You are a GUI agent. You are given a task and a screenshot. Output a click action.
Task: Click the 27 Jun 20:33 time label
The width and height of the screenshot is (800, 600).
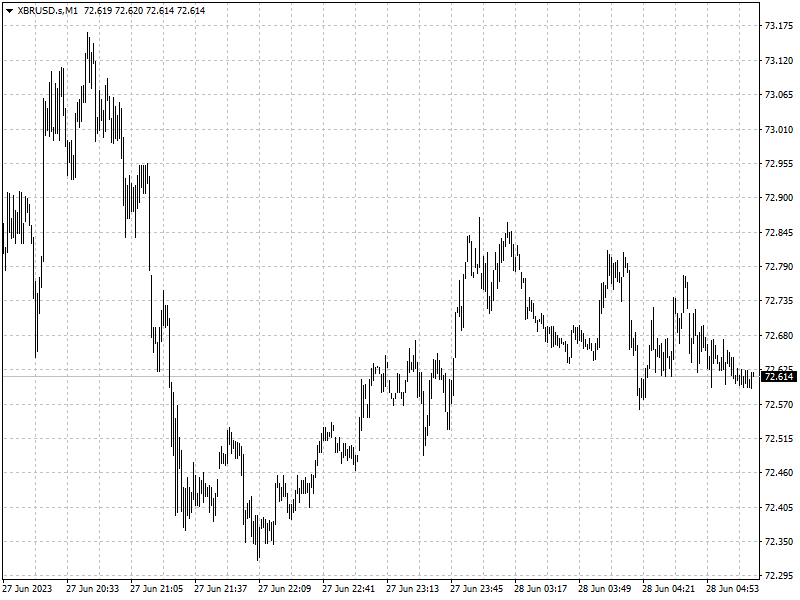[92, 589]
